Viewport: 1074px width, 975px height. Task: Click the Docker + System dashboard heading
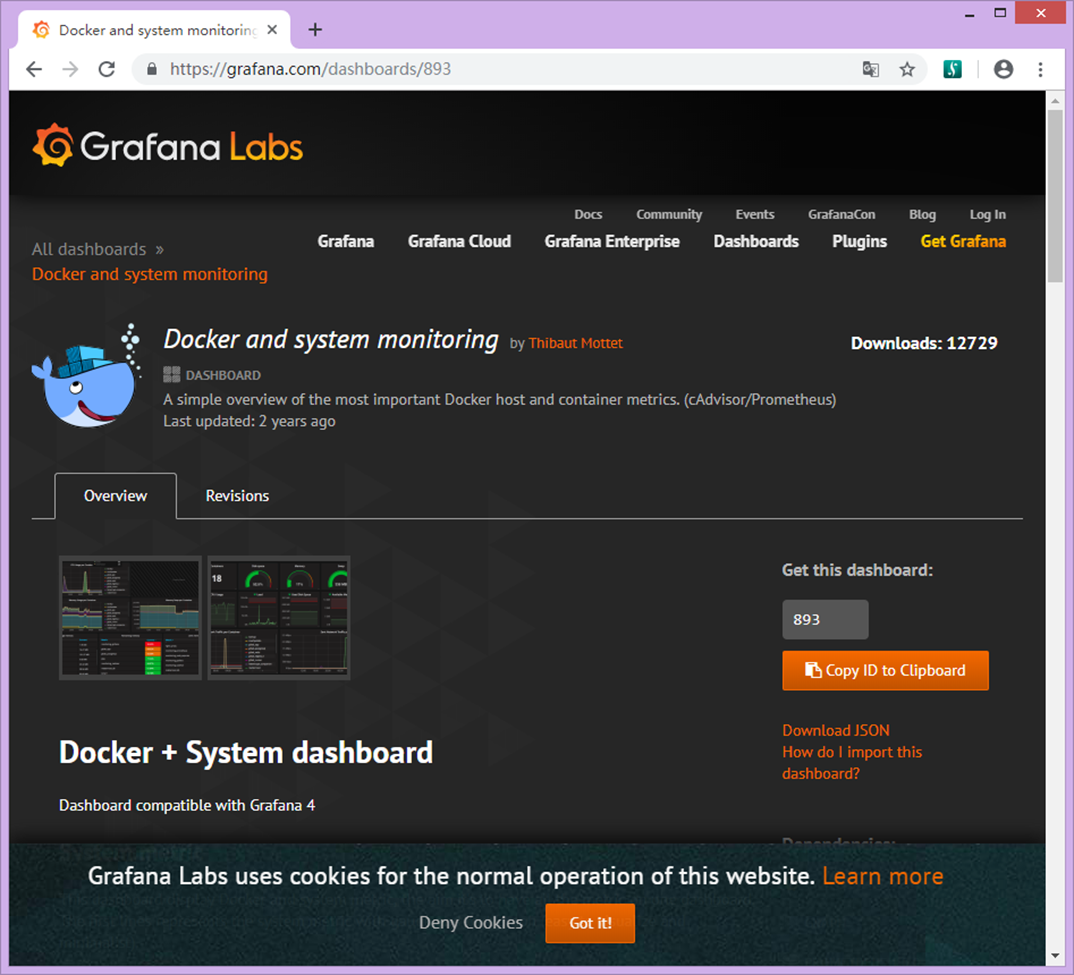click(246, 752)
